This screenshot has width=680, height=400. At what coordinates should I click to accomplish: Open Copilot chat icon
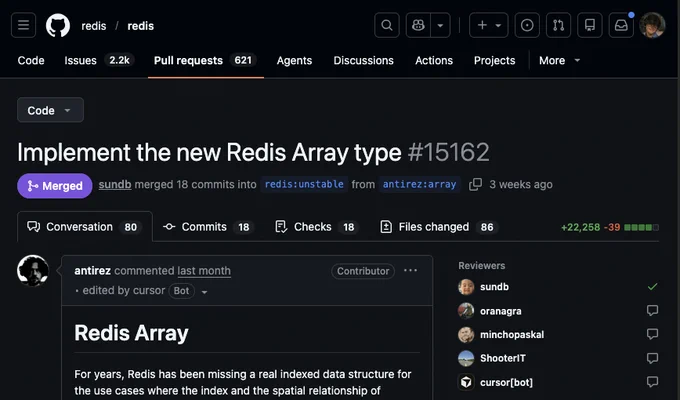click(418, 25)
